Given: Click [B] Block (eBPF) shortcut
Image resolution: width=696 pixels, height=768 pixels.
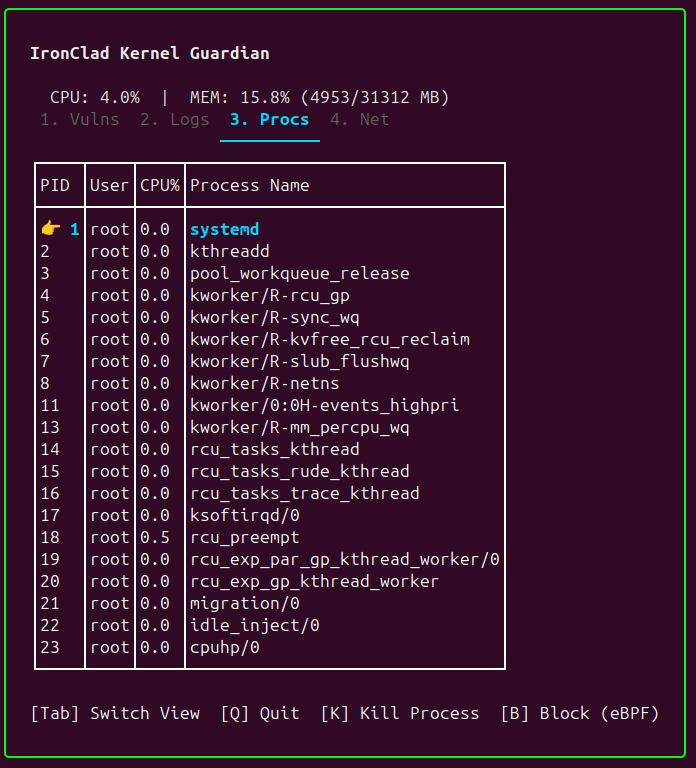Looking at the screenshot, I should tap(580, 713).
